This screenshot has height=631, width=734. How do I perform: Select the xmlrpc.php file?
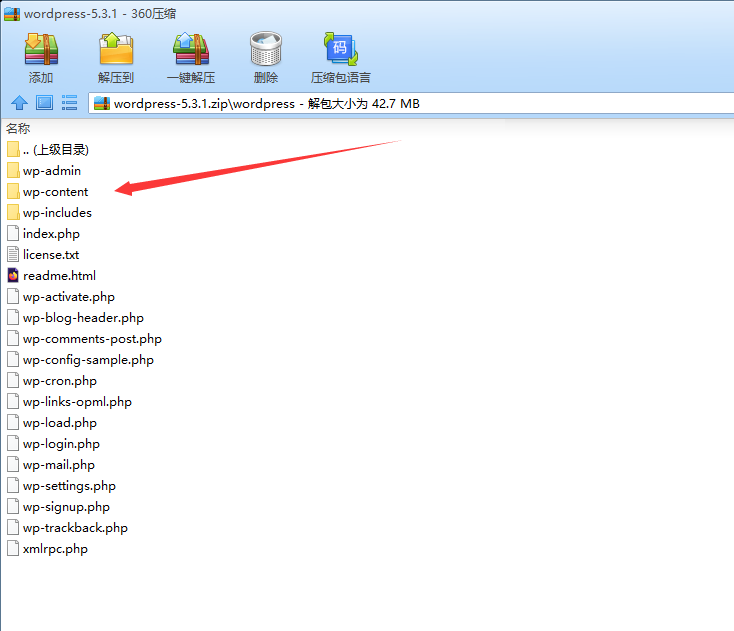point(55,549)
